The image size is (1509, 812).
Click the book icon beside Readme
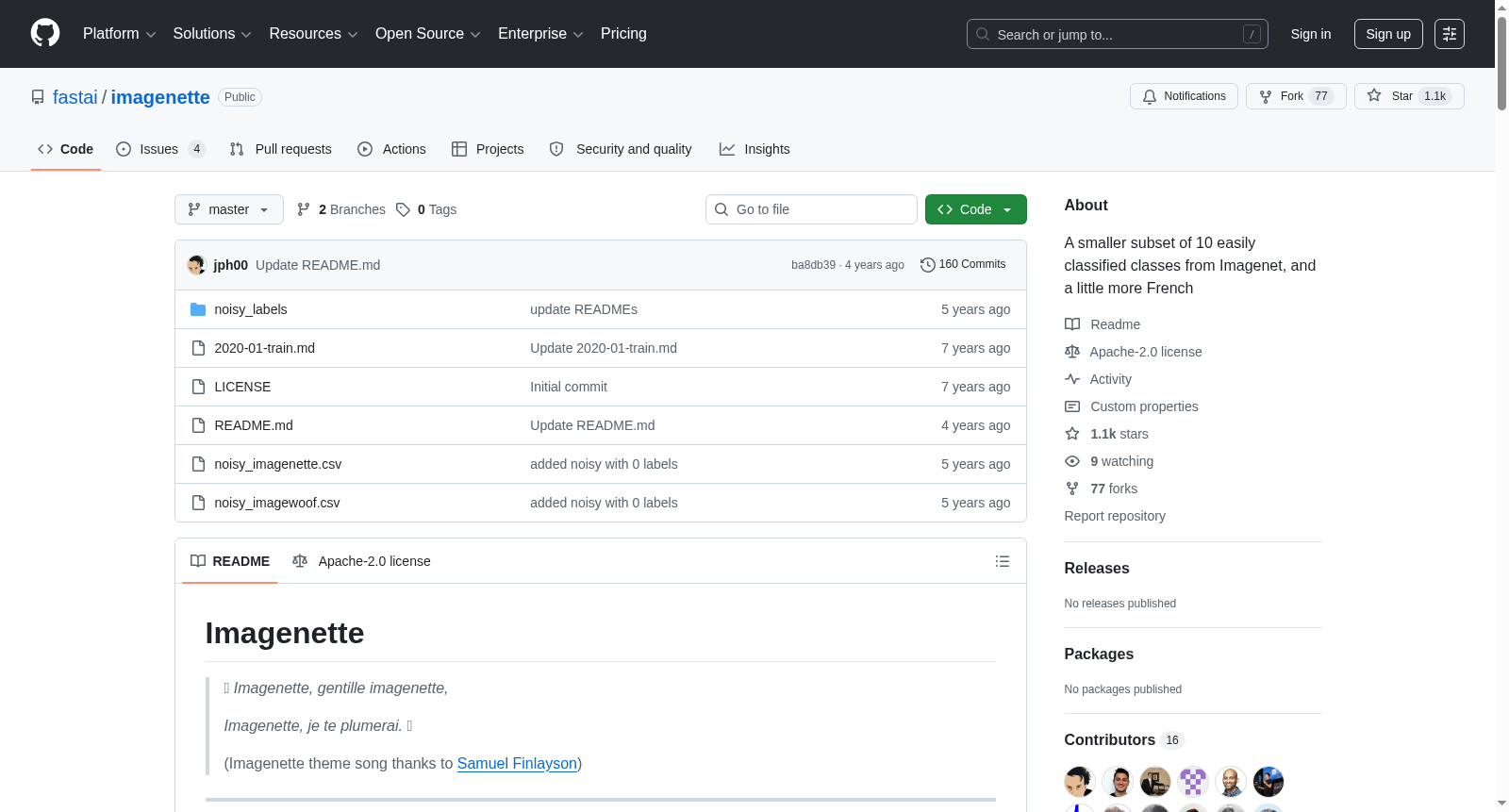pyautogui.click(x=1072, y=324)
